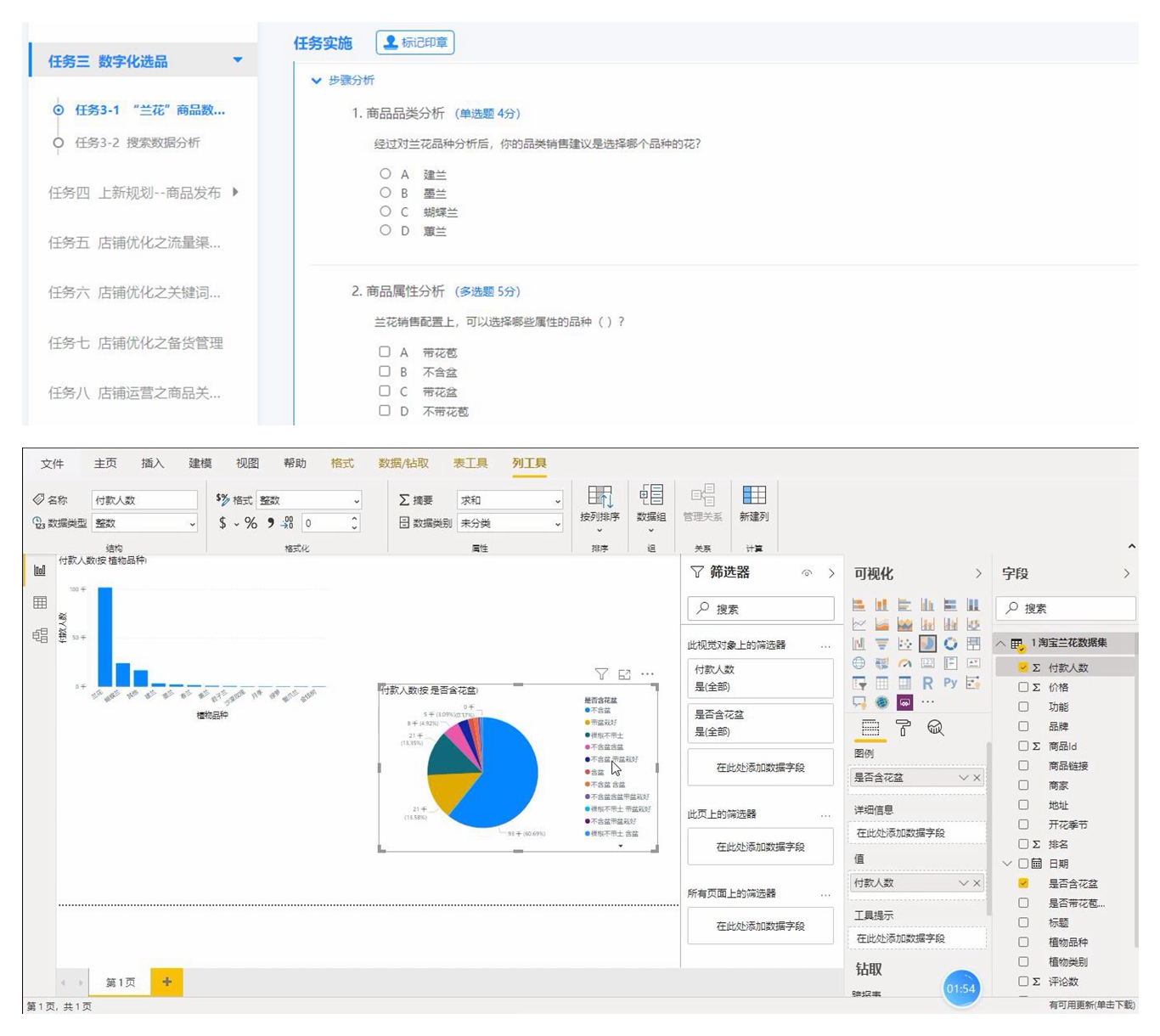Tick option B 不含盆 checkbox

pos(385,371)
